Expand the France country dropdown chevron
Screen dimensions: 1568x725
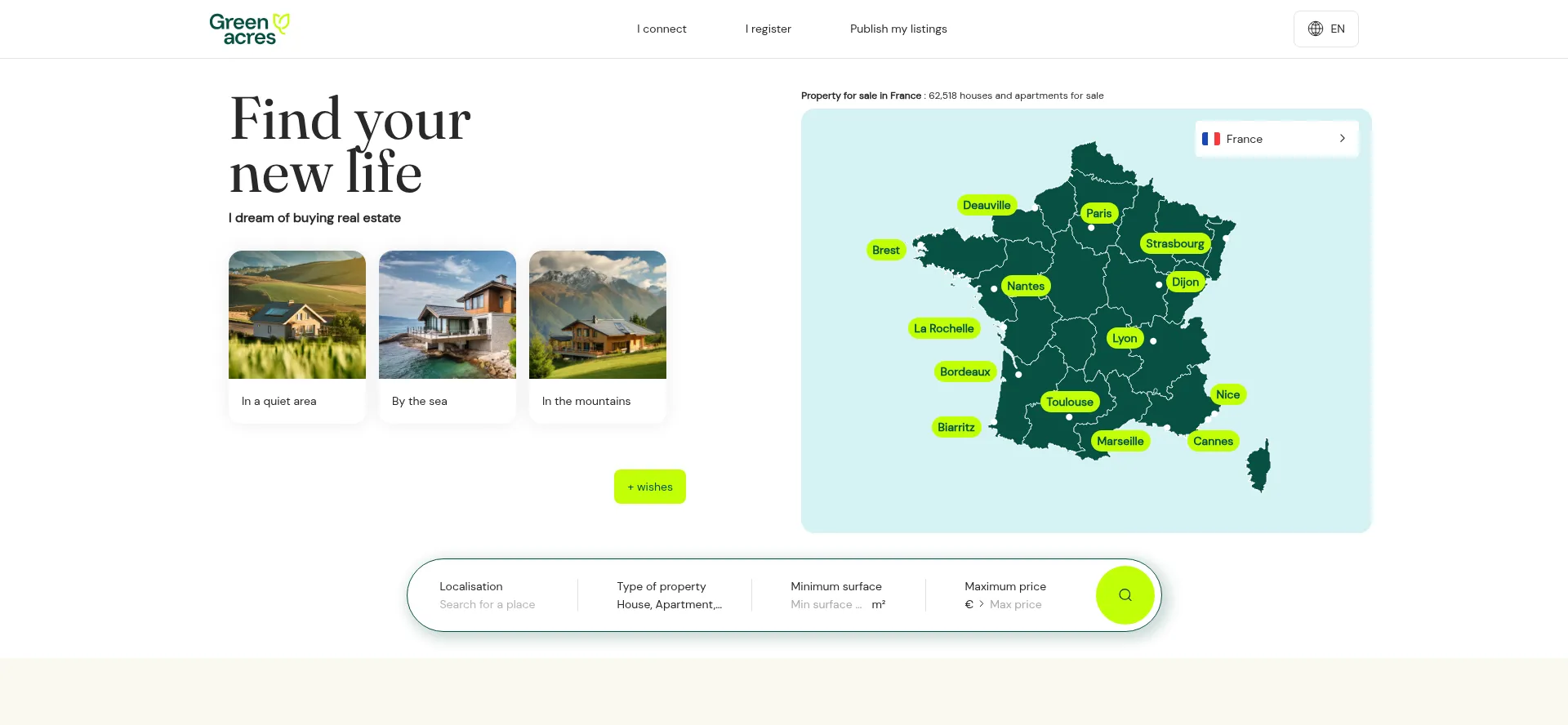click(x=1342, y=139)
